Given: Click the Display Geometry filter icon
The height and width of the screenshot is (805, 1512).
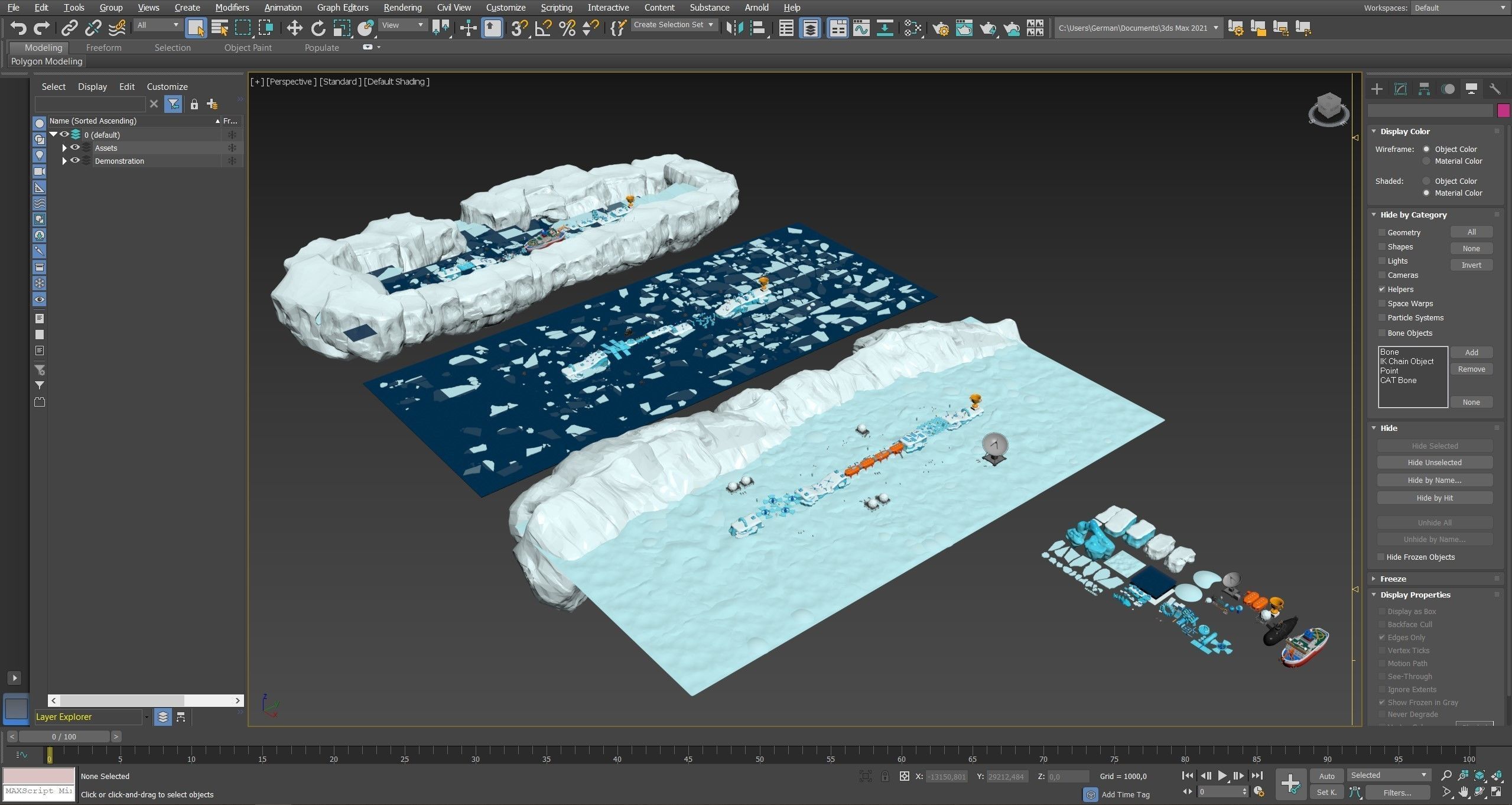Looking at the screenshot, I should tap(40, 124).
